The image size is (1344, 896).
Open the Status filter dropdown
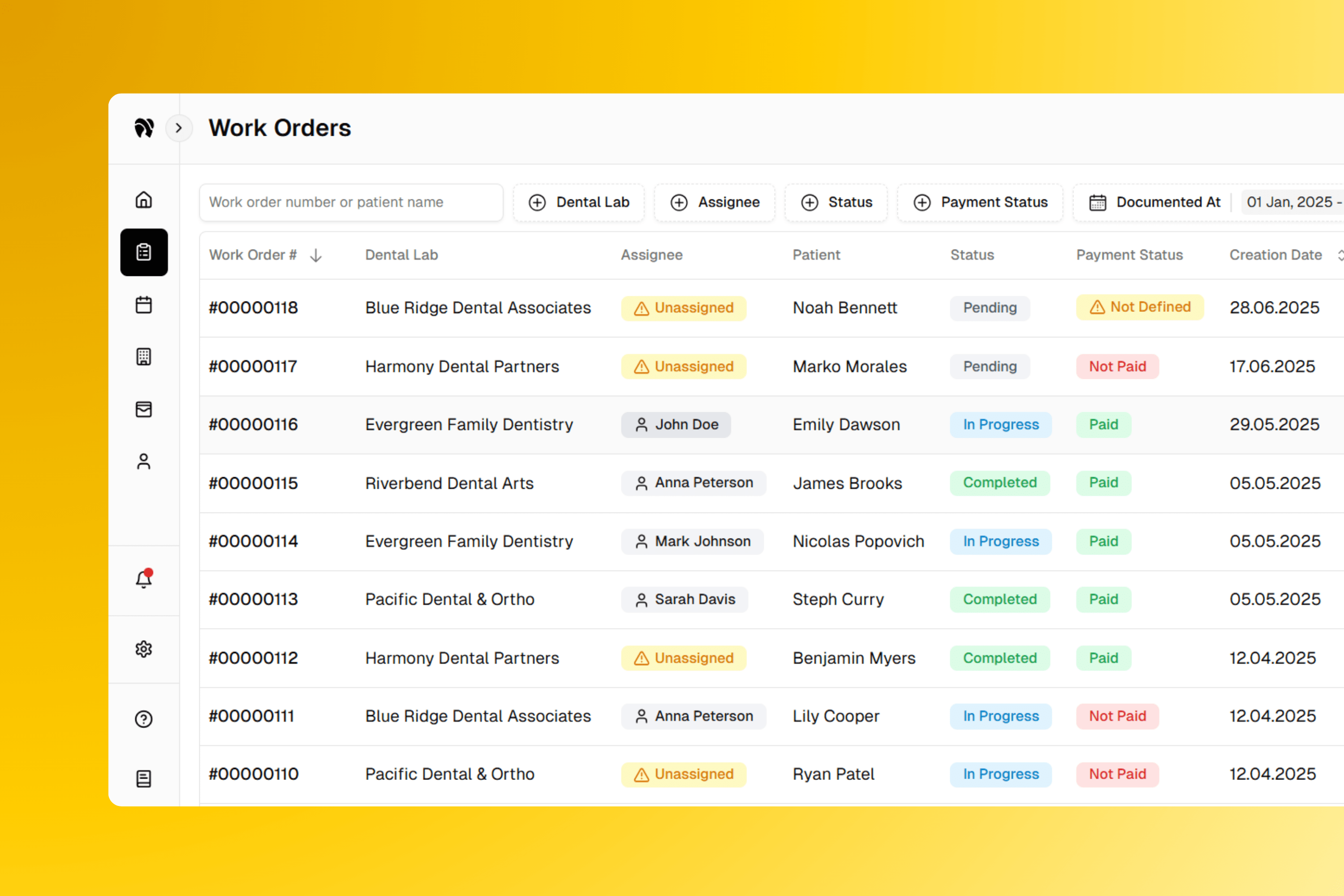pos(836,202)
